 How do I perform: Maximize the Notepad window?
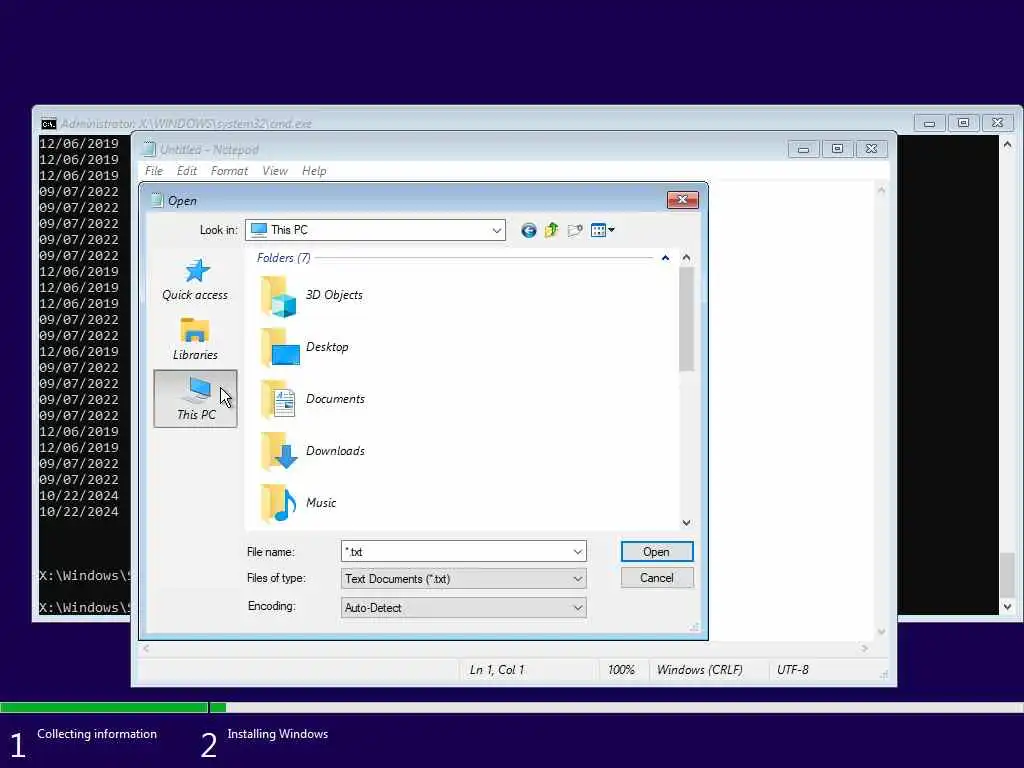tap(837, 149)
